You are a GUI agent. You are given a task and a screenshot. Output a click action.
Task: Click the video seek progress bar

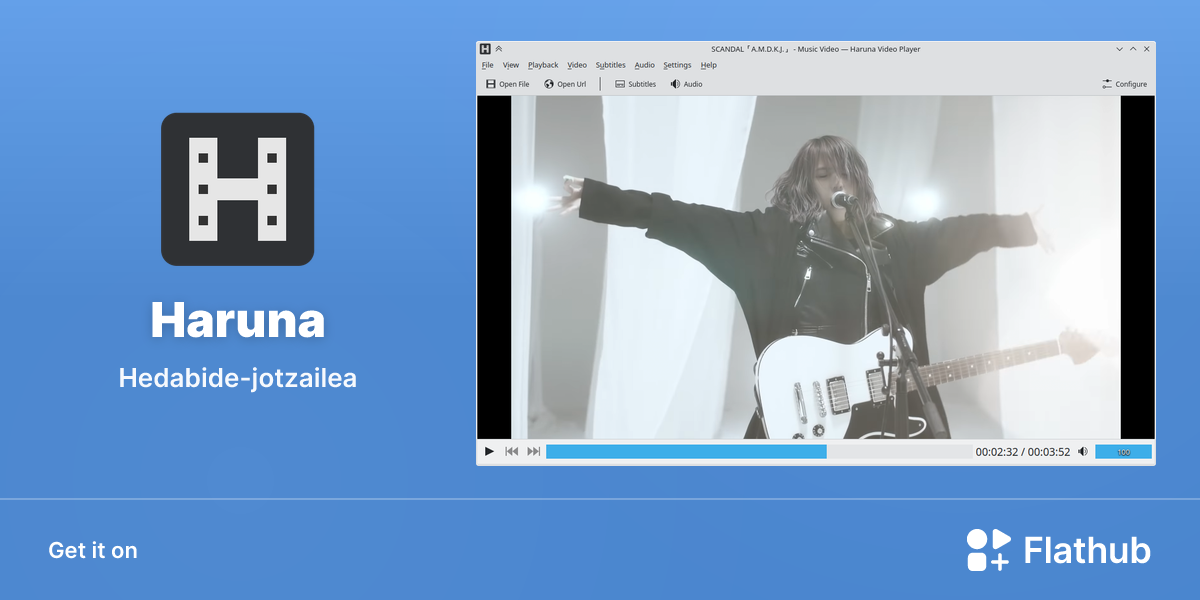(x=759, y=452)
